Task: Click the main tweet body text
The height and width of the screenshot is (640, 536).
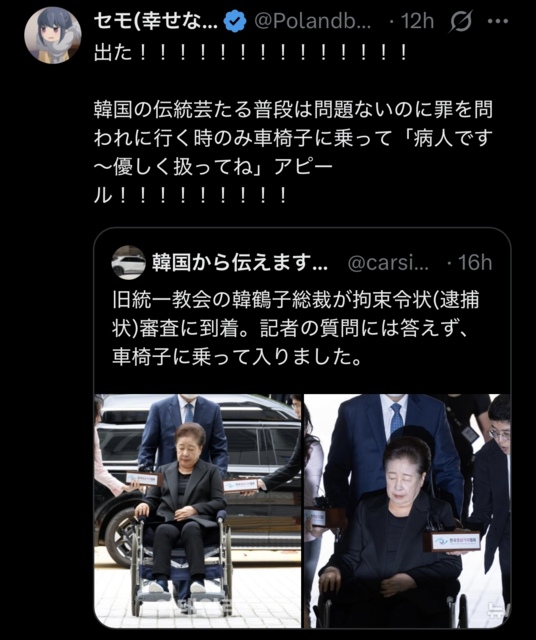Action: [x=294, y=153]
